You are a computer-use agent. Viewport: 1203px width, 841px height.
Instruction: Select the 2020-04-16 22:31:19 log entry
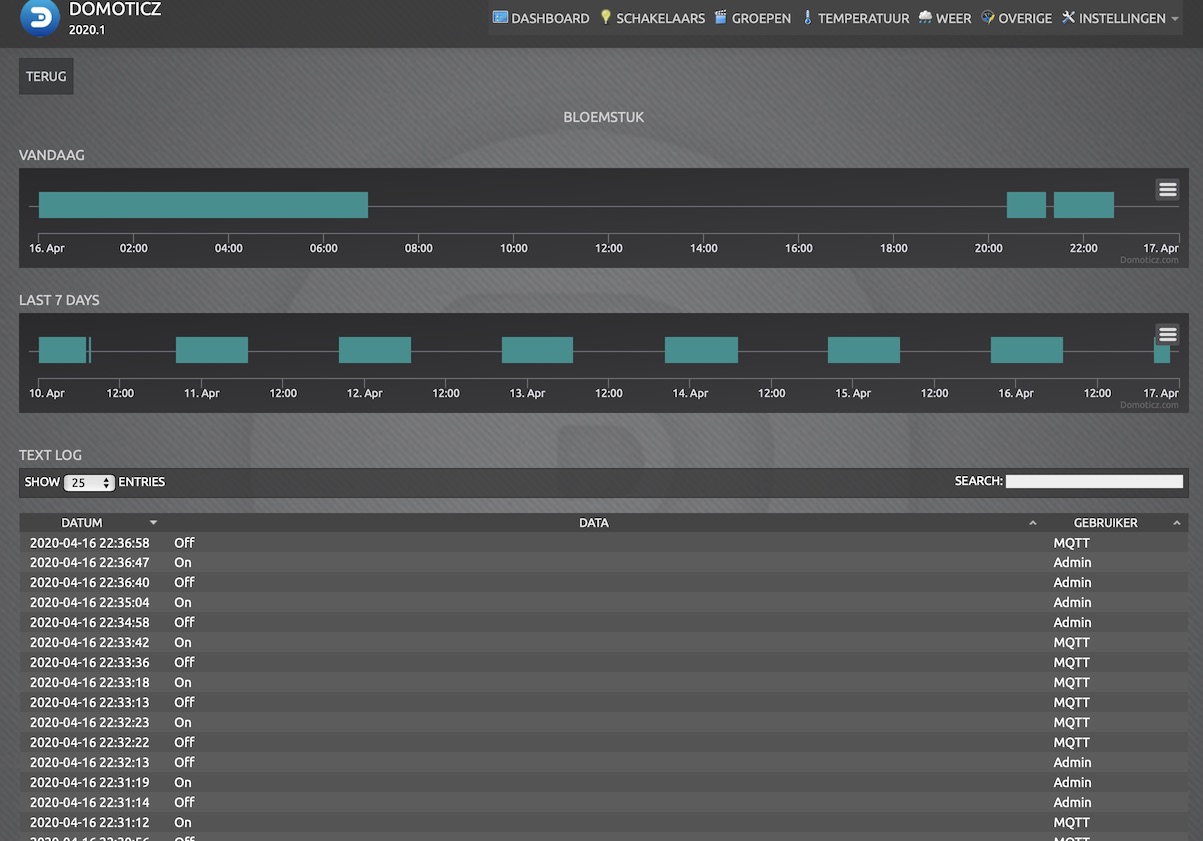[x=603, y=782]
